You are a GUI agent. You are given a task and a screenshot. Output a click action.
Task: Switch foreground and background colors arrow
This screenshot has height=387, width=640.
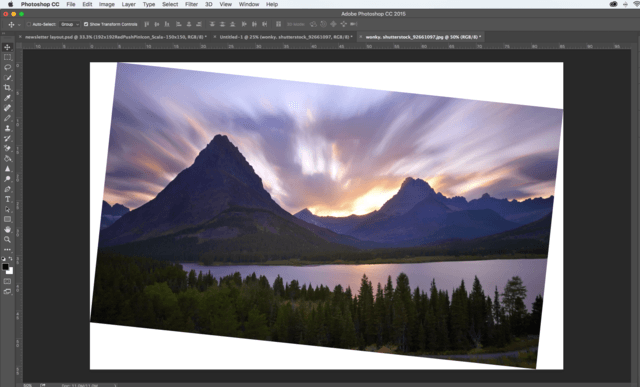[11, 259]
